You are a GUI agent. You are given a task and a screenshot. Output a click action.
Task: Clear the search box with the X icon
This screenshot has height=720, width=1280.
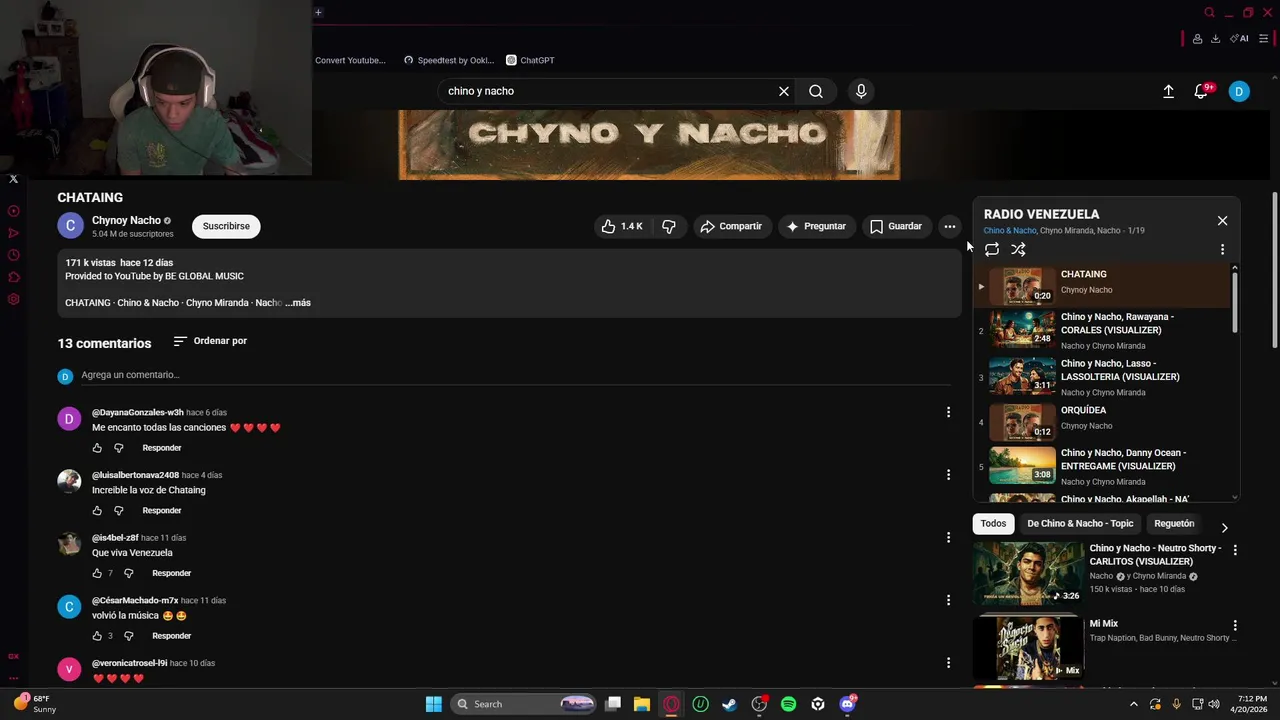click(784, 91)
